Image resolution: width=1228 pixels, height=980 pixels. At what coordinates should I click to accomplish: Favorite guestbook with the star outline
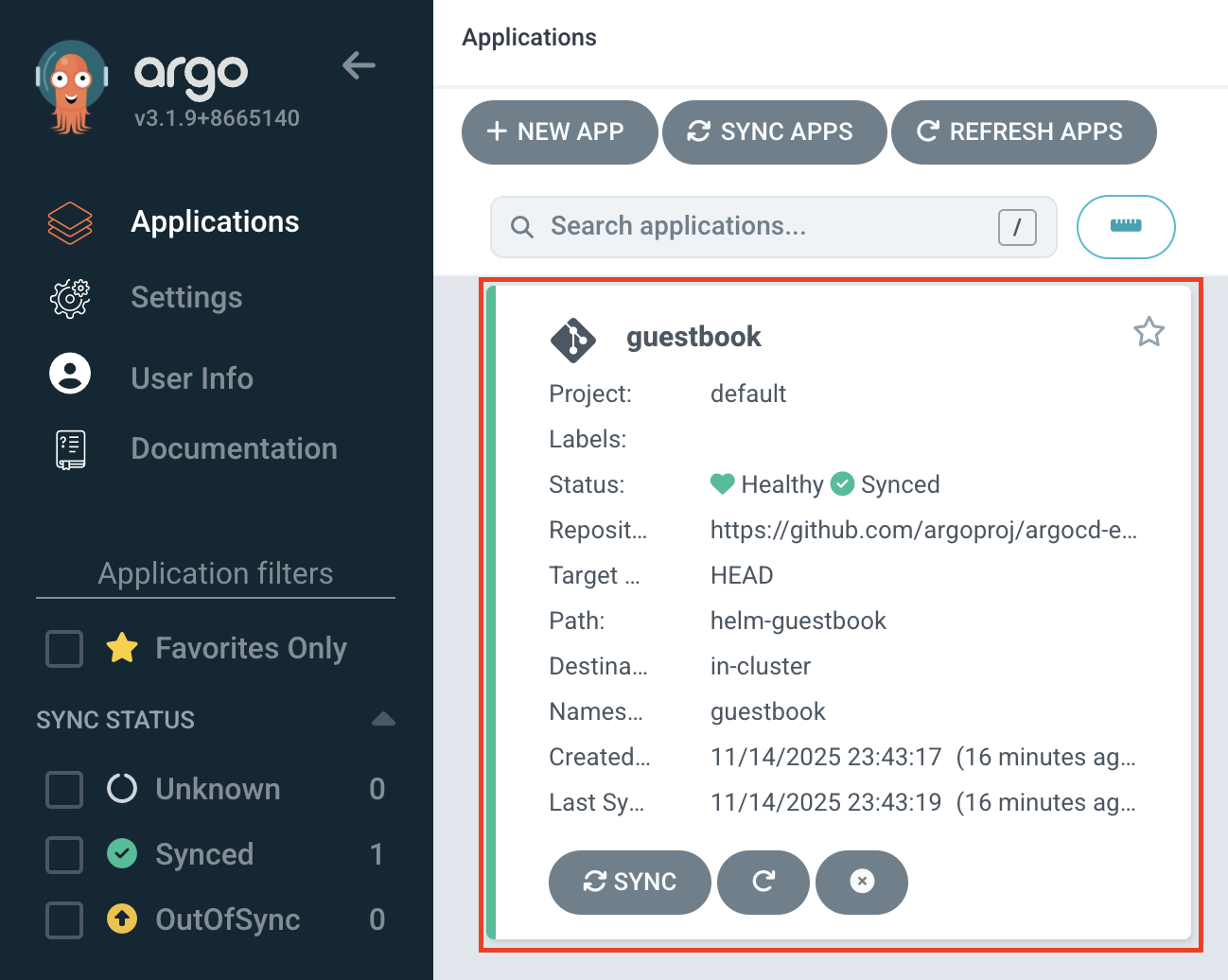pyautogui.click(x=1149, y=332)
